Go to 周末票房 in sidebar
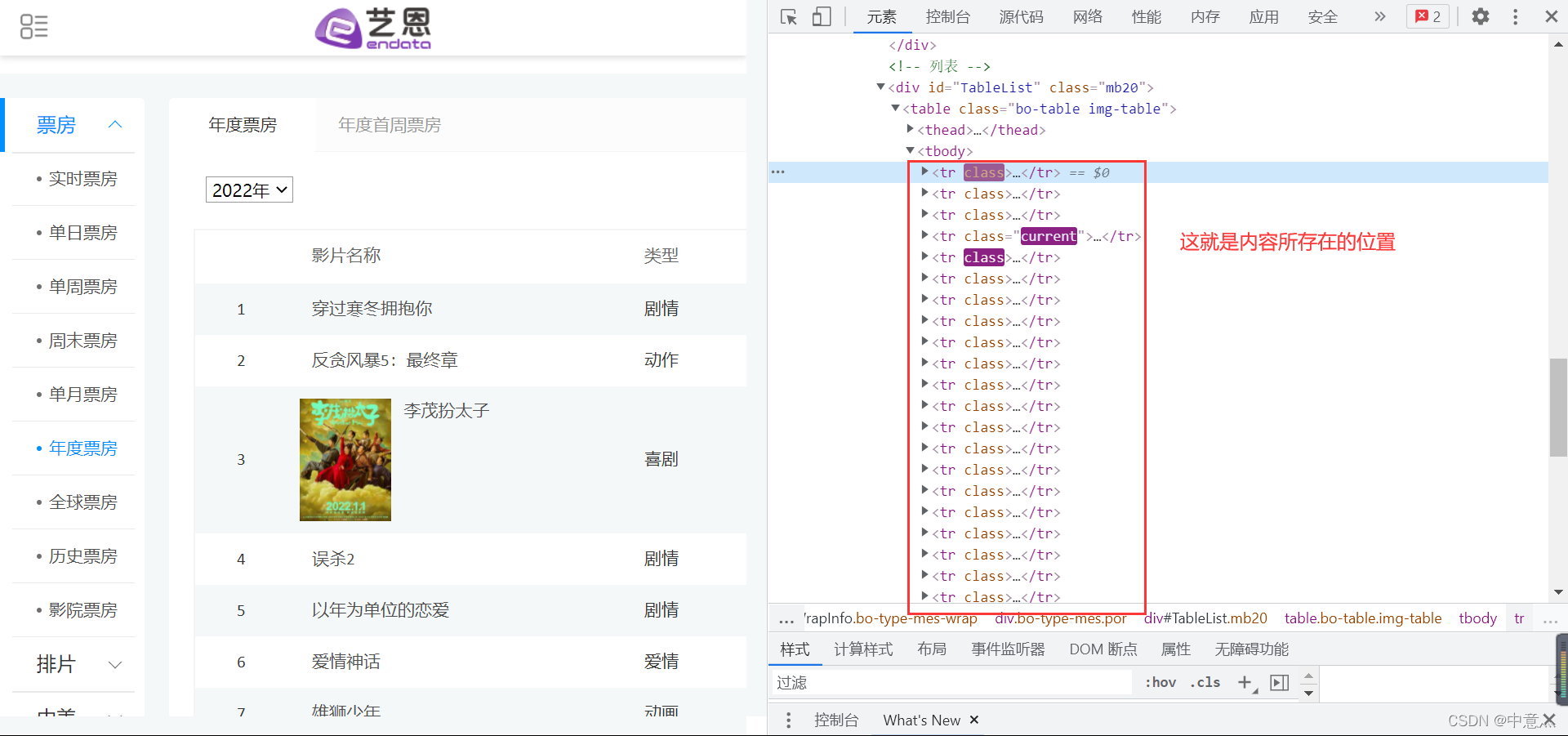Viewport: 1568px width, 736px height. click(82, 341)
